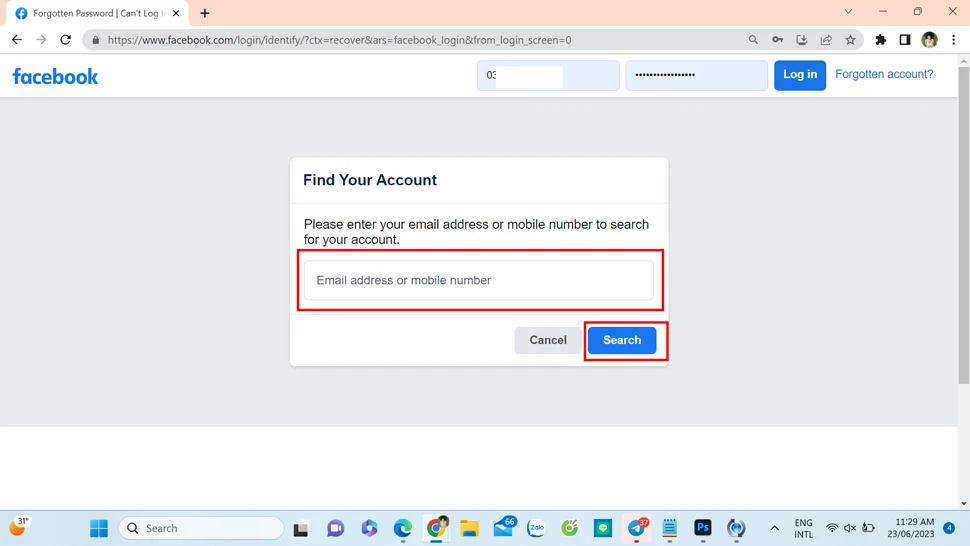The width and height of the screenshot is (970, 546).
Task: Open the zoom magnifier in address bar
Action: [x=753, y=40]
